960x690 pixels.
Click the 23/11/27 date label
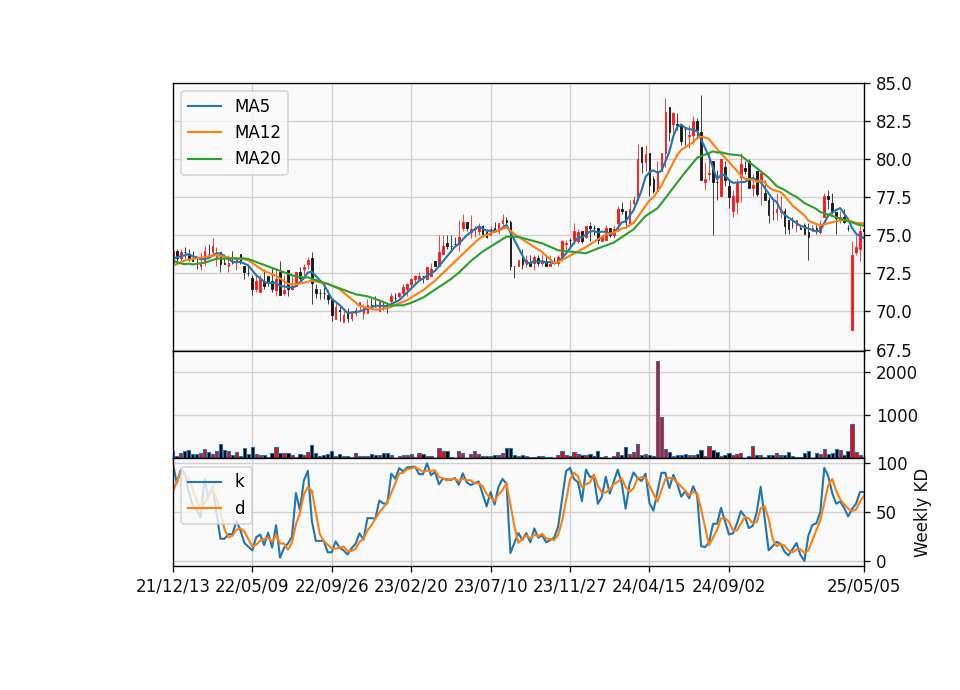click(x=570, y=586)
